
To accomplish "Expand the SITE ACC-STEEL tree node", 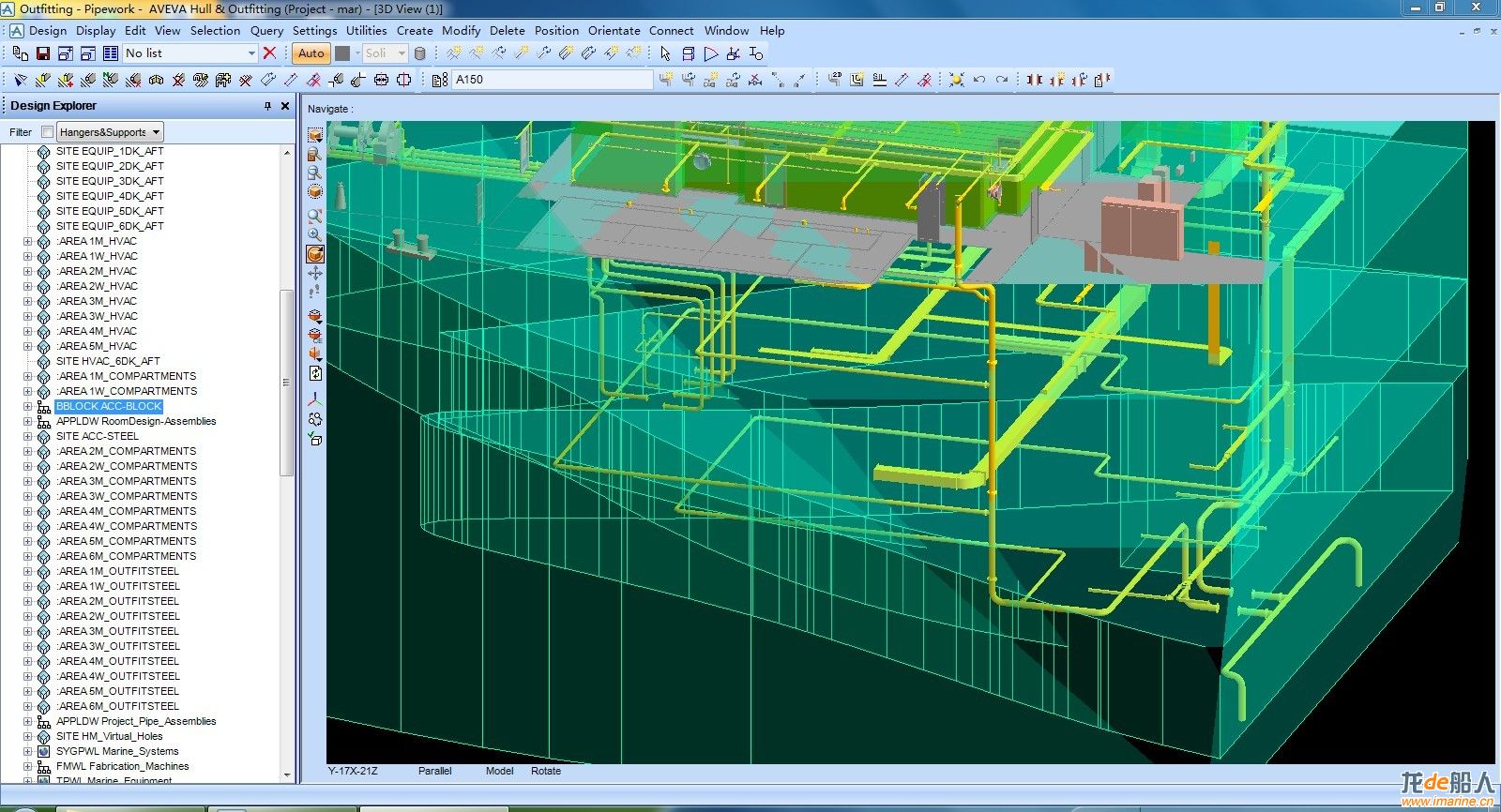I will click(27, 436).
